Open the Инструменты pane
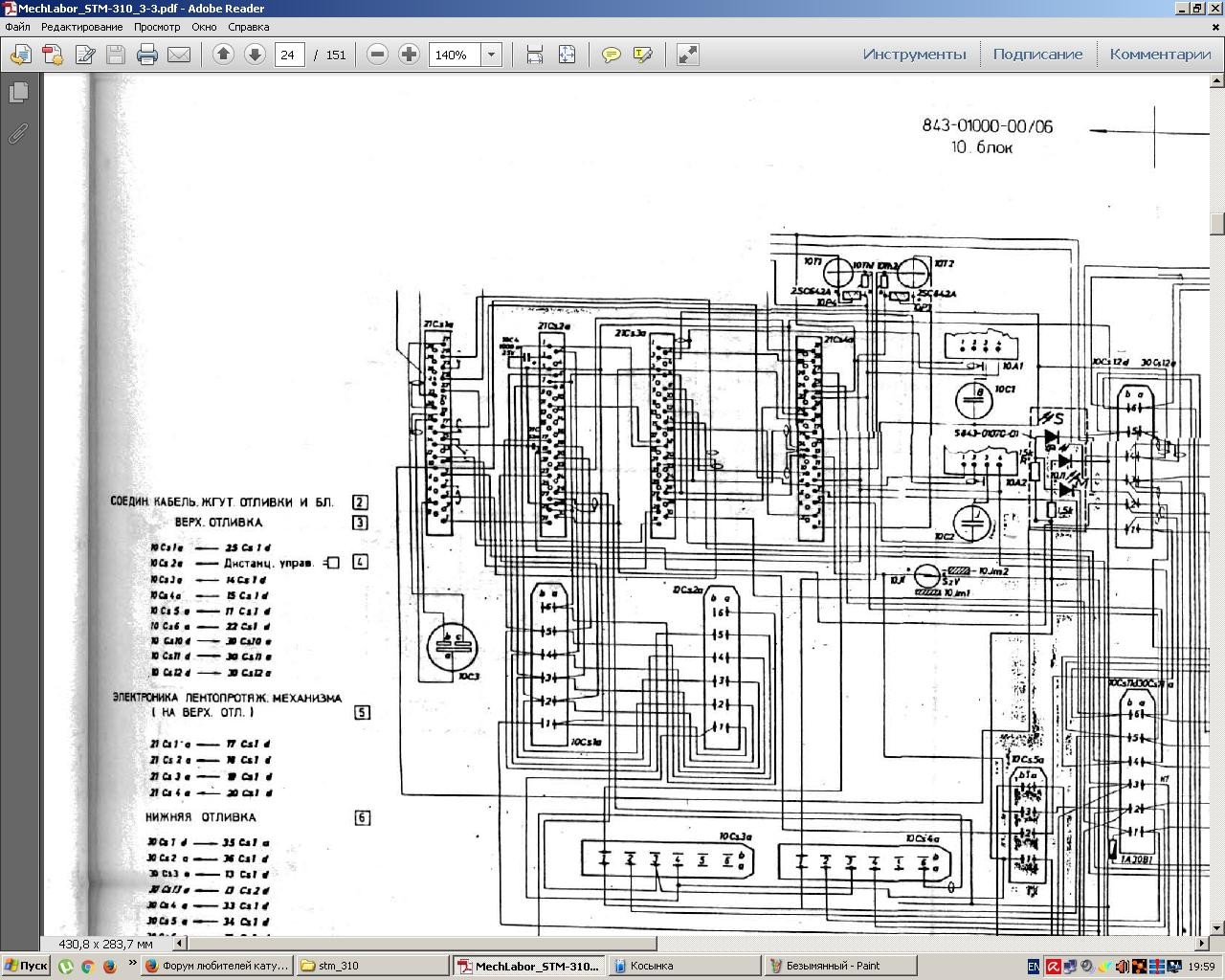 click(x=914, y=55)
